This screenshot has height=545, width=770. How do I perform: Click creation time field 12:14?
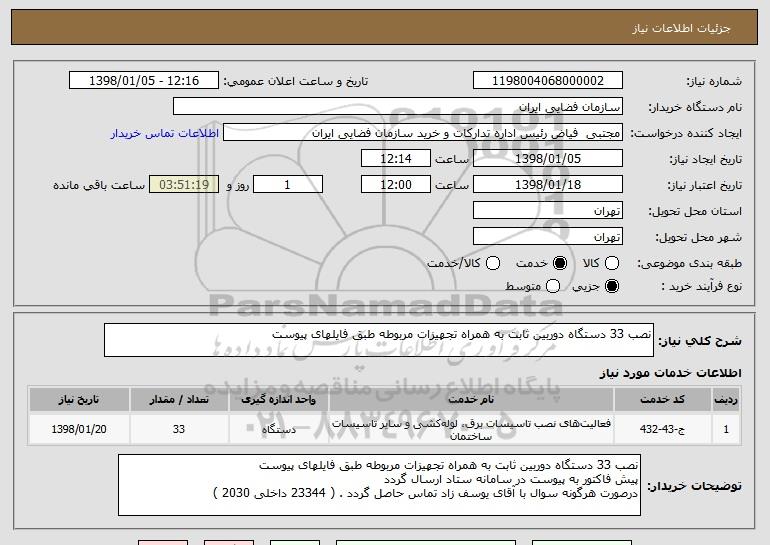pos(396,159)
